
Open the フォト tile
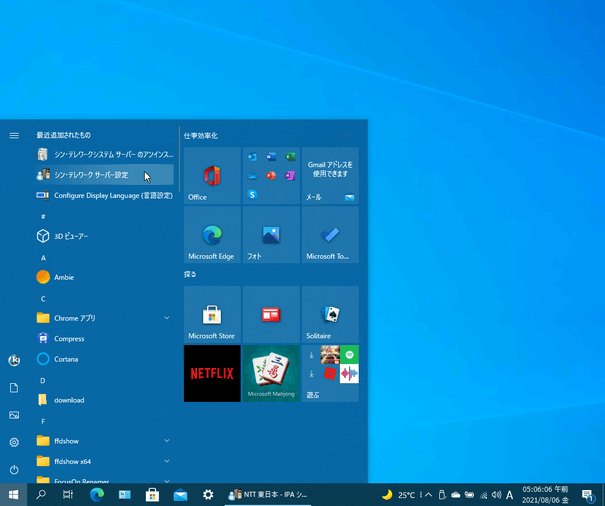coord(271,235)
